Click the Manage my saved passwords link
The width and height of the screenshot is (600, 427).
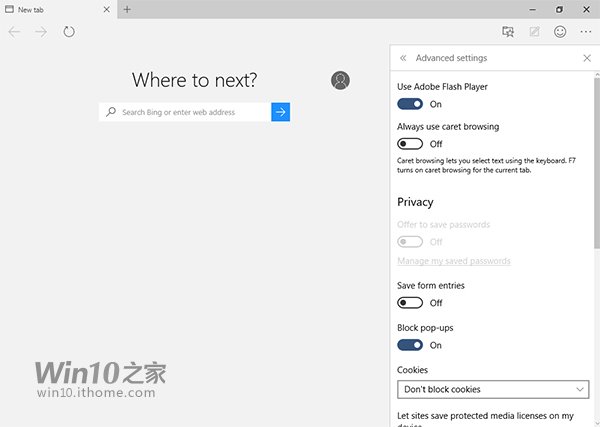pyautogui.click(x=454, y=261)
